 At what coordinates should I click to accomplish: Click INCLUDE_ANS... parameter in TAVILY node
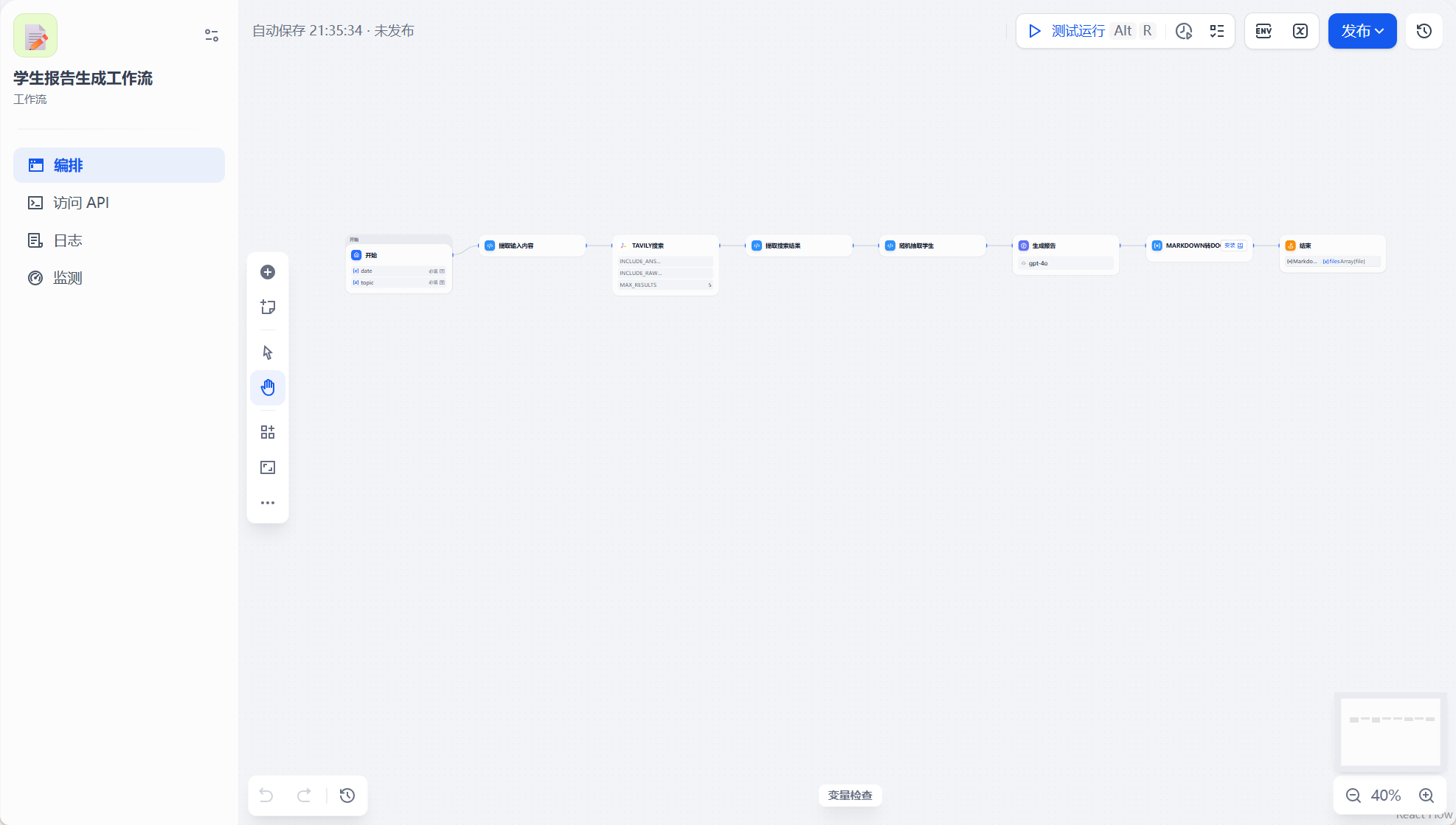[665, 261]
